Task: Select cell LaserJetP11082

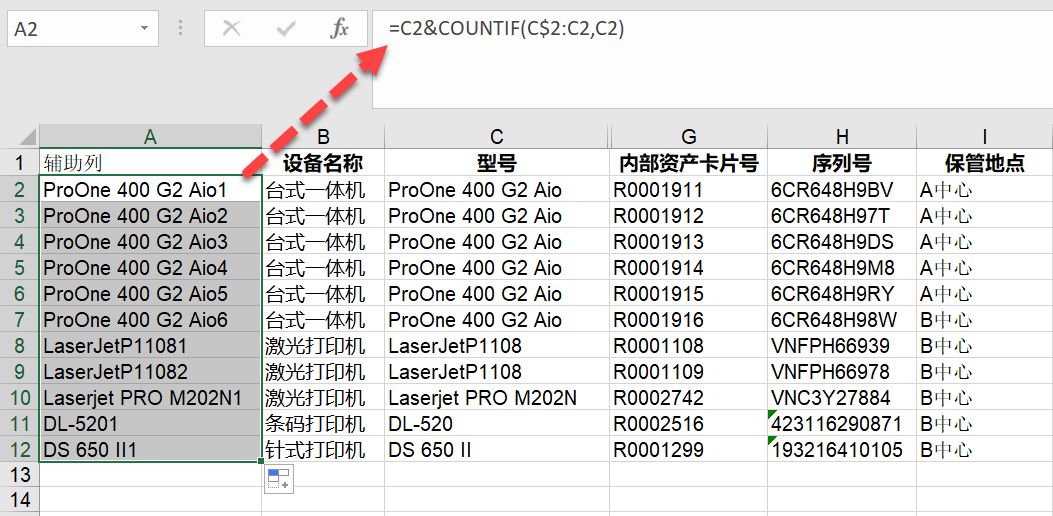Action: click(x=150, y=372)
